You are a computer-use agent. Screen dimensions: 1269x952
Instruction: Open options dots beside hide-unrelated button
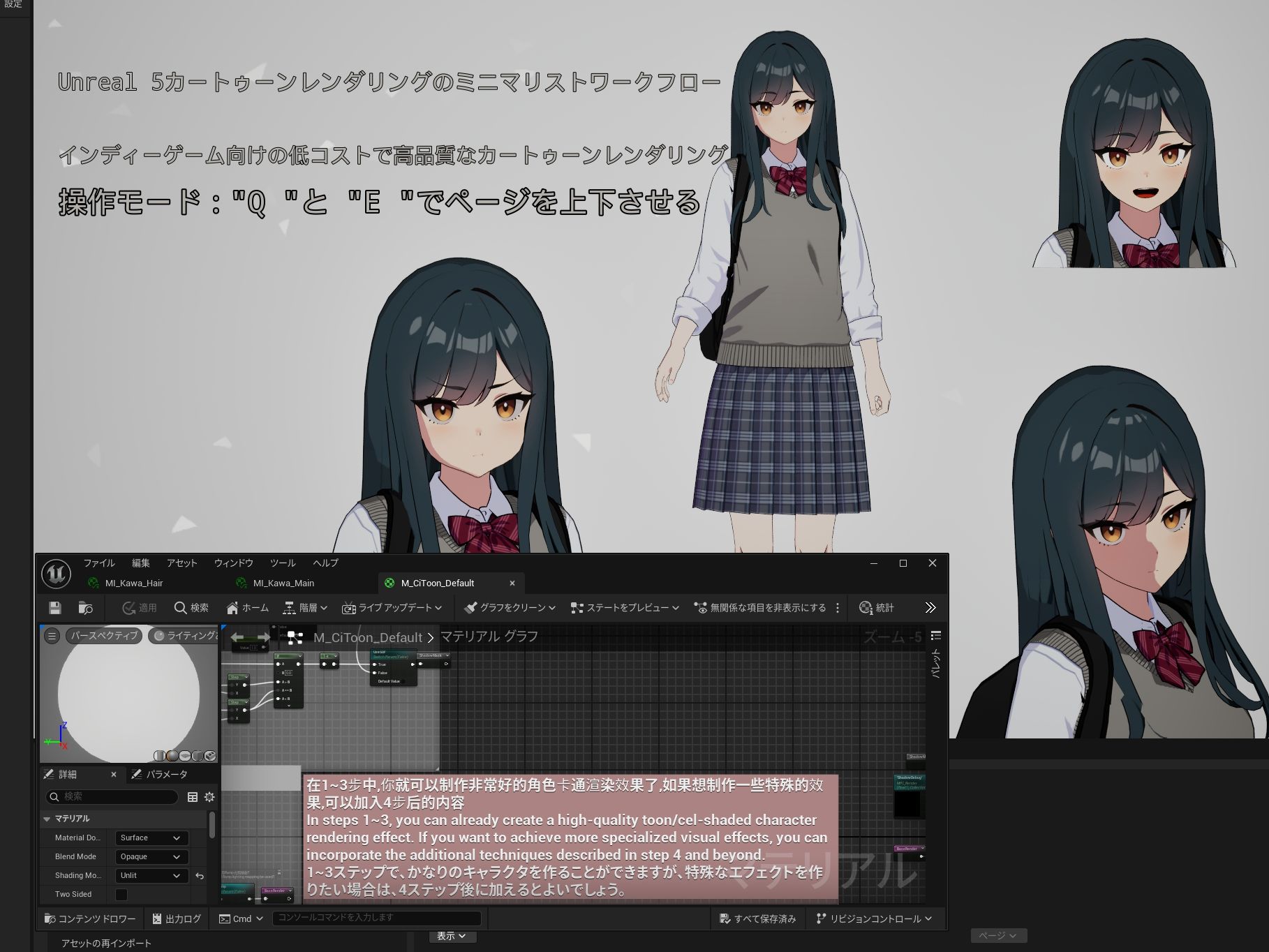(838, 608)
